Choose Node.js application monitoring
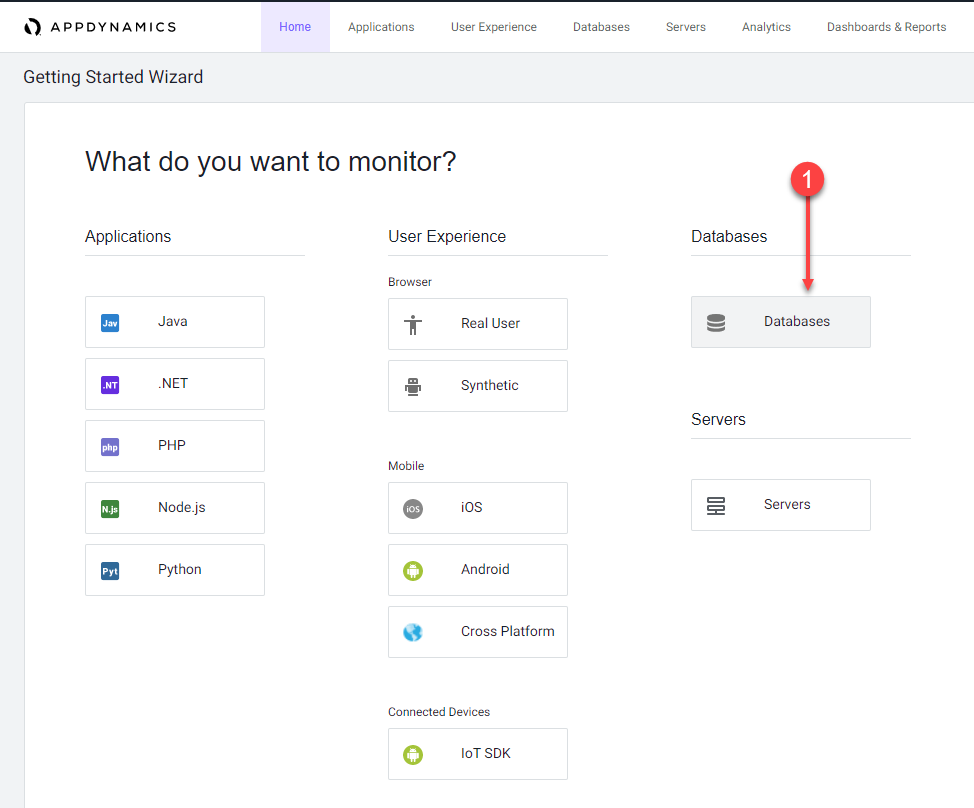 click(175, 508)
